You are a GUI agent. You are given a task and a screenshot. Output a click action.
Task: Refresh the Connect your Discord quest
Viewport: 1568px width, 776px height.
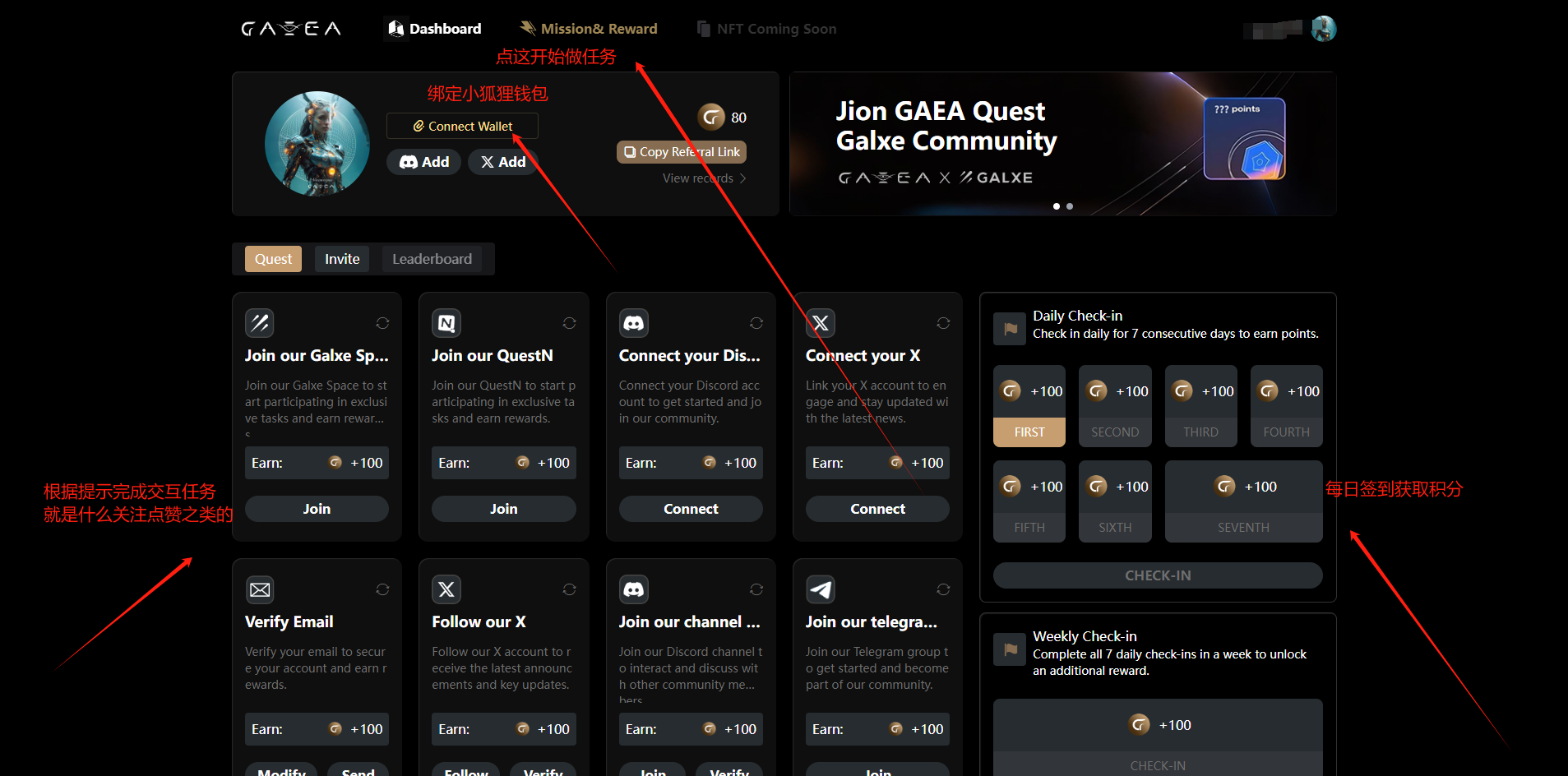(756, 323)
